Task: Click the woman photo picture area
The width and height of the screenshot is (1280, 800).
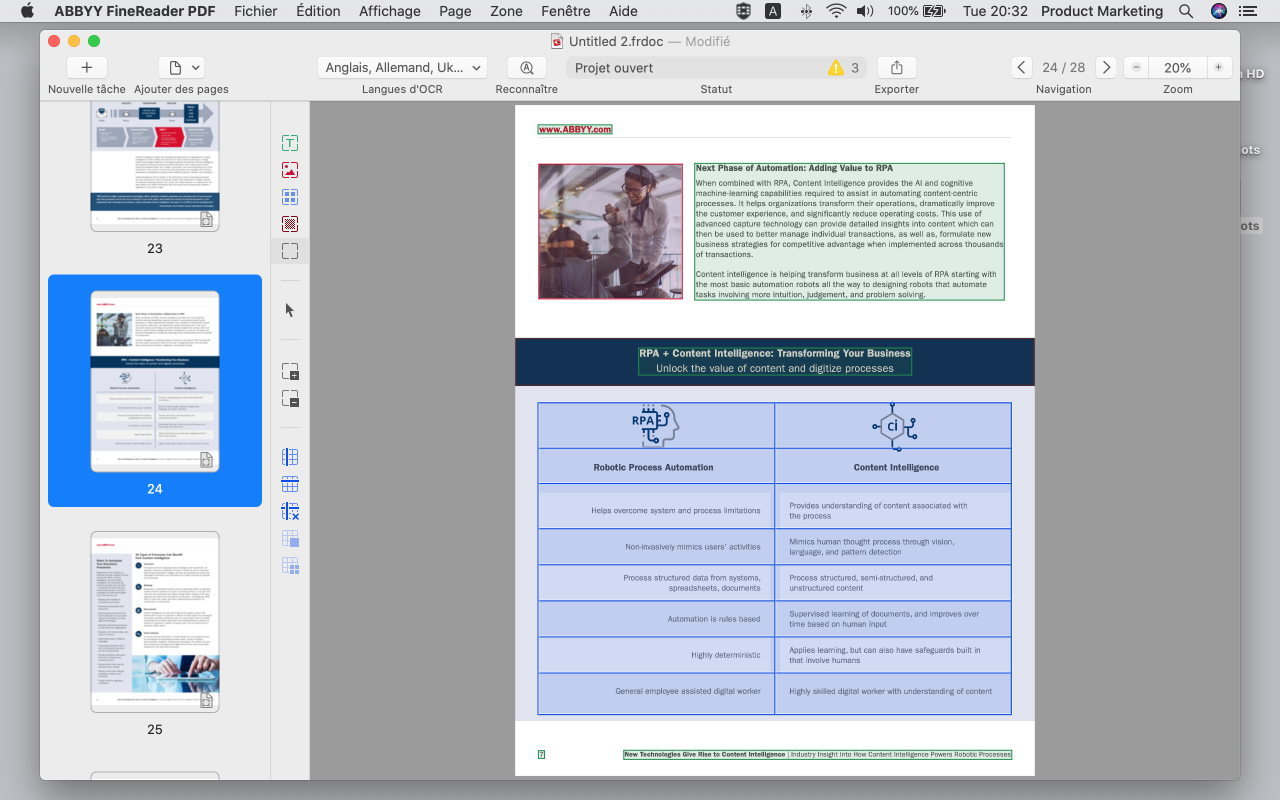Action: (x=610, y=231)
